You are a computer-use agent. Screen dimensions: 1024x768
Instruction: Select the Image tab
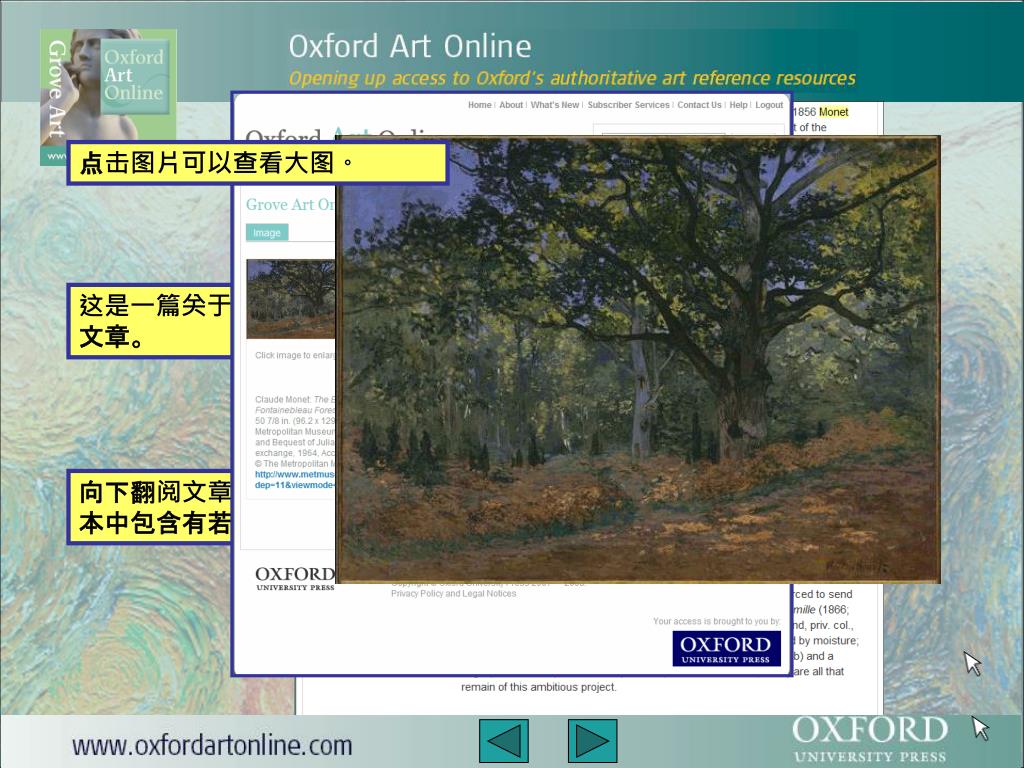[x=266, y=232]
